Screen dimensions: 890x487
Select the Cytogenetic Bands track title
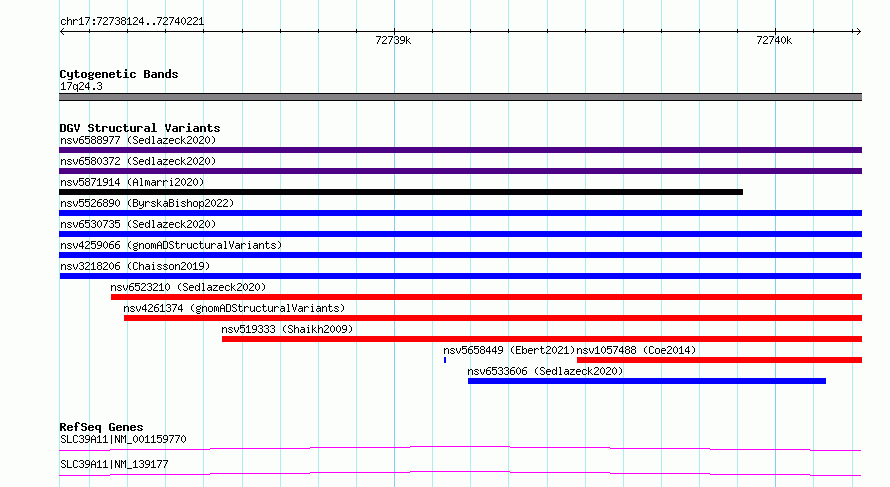tap(119, 74)
